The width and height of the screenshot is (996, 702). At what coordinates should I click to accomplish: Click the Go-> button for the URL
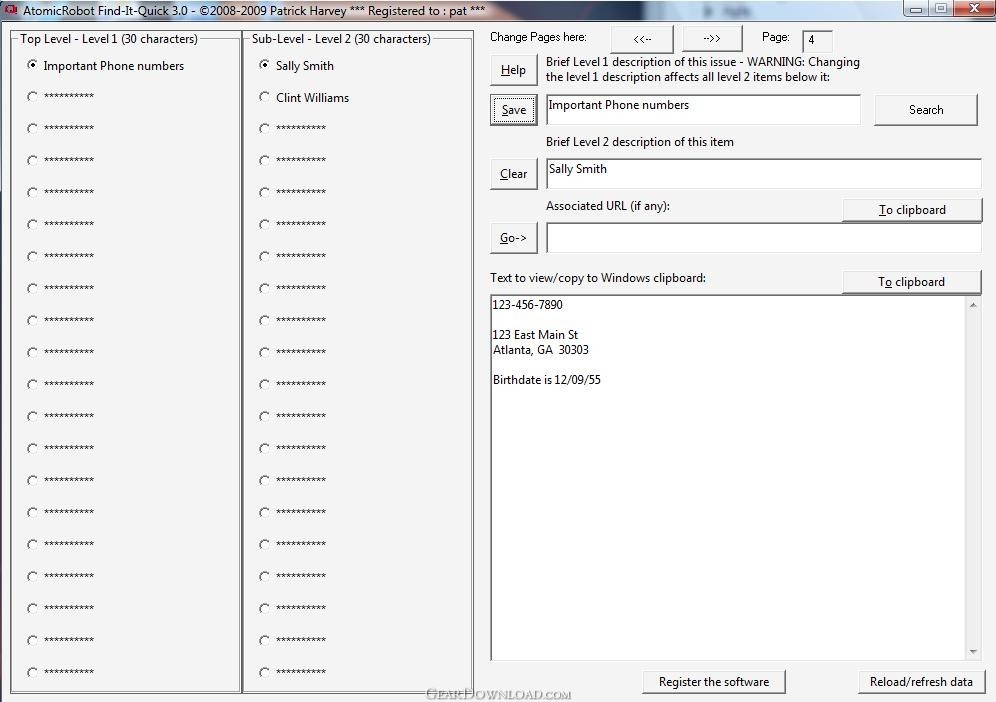tap(513, 238)
